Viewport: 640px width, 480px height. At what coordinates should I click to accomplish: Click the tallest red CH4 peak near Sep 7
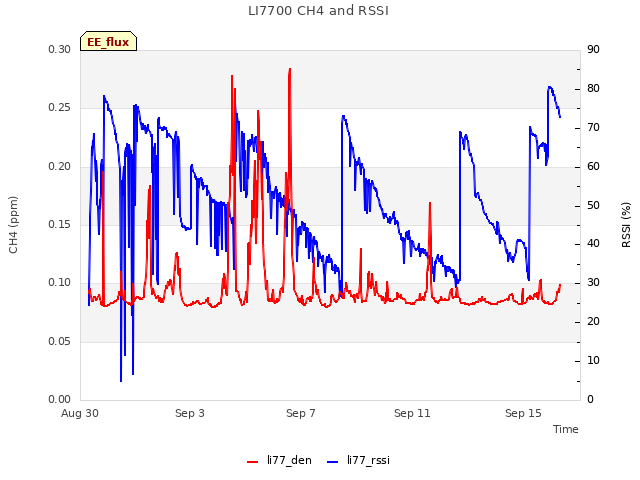pos(290,70)
